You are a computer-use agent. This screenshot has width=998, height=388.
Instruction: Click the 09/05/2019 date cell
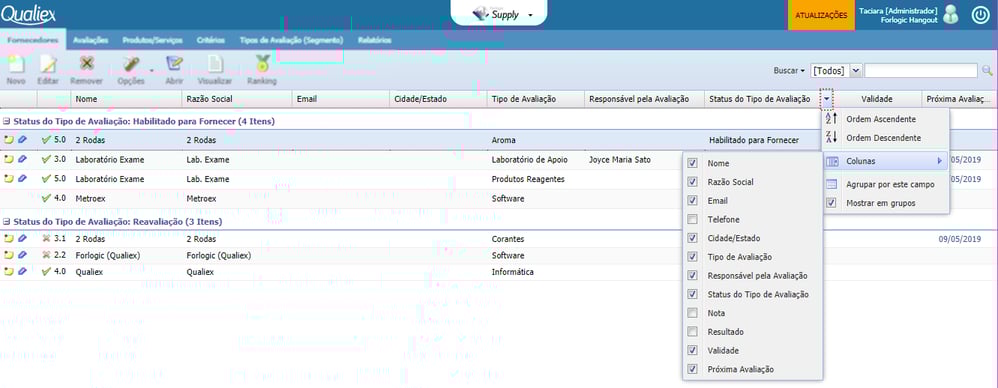click(960, 239)
